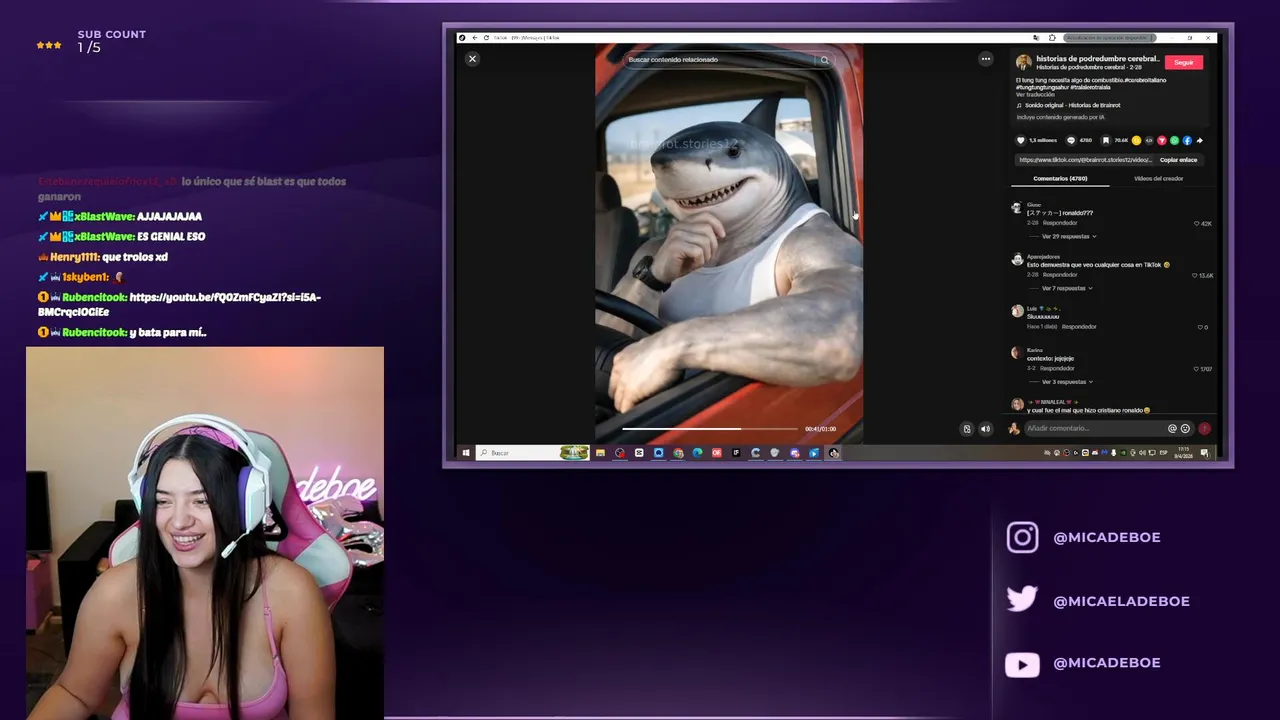1280x720 pixels.
Task: Click the taskbar 'Buscar' search box
Action: 532,453
